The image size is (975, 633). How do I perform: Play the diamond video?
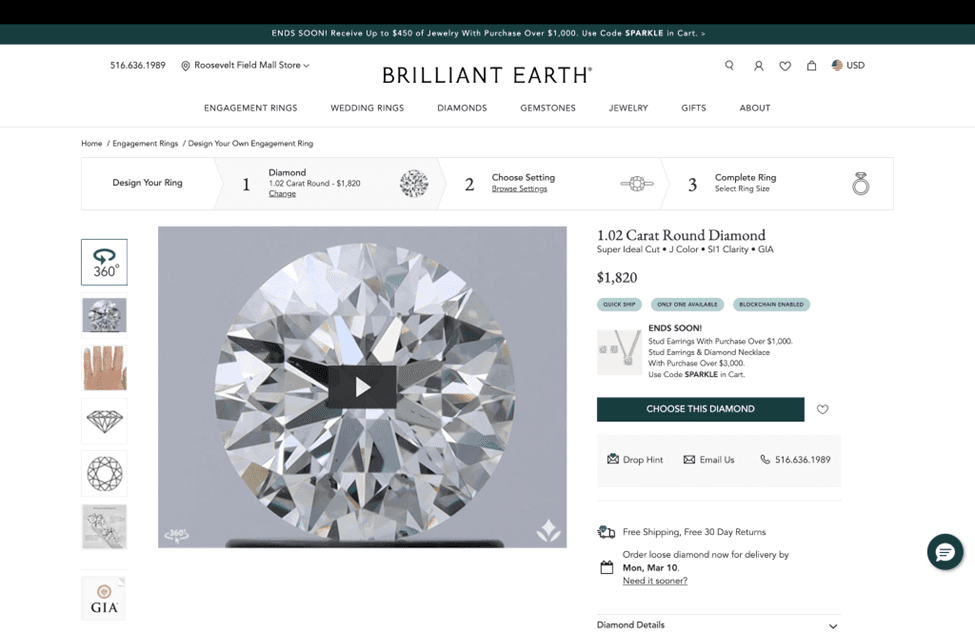(x=362, y=387)
